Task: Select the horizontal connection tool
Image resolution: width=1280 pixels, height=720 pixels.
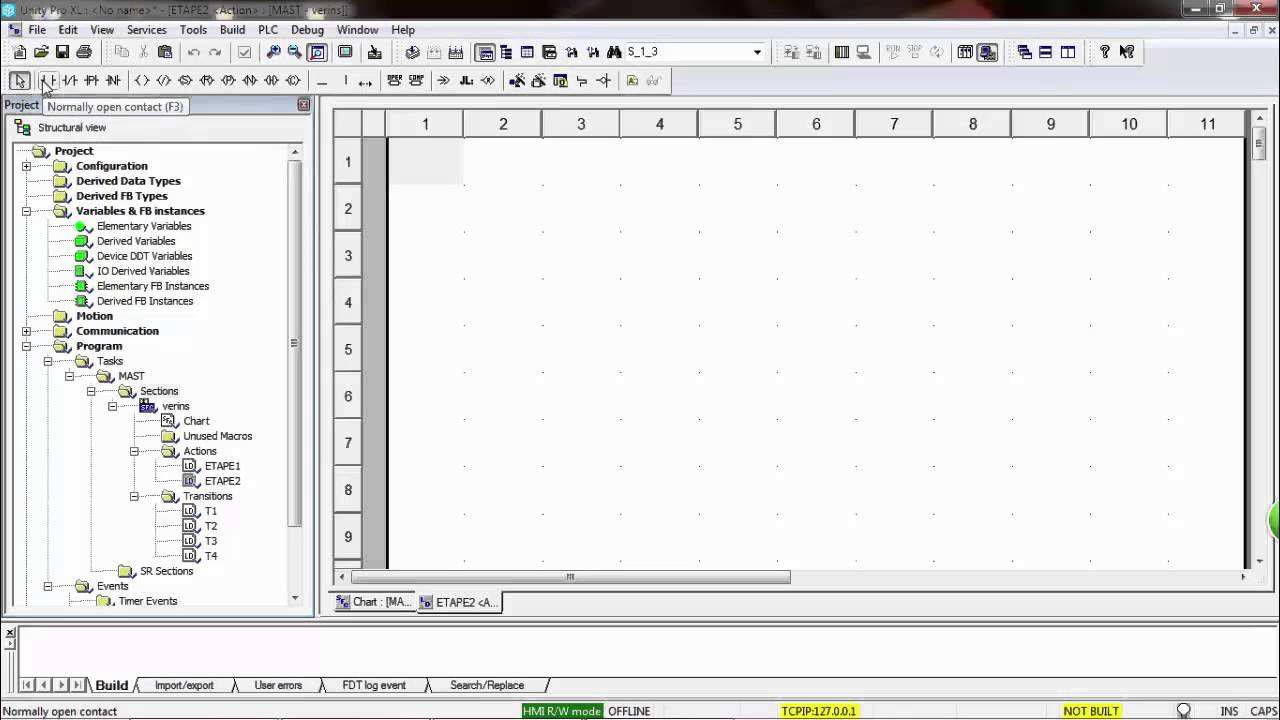Action: (x=322, y=81)
